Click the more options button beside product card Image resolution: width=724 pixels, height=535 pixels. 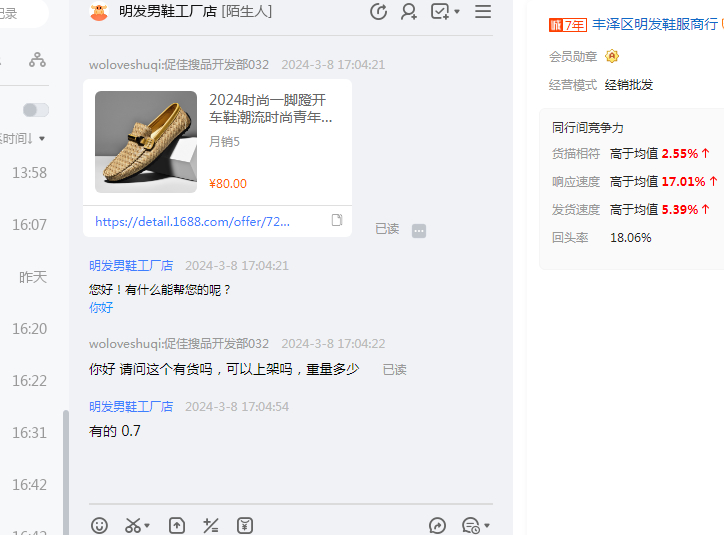[419, 230]
